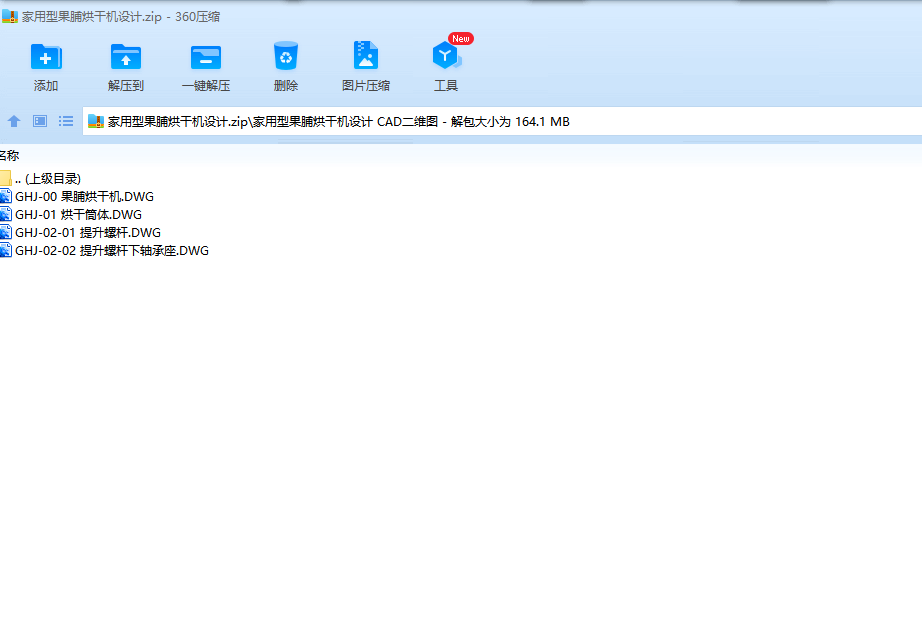Click the 360压缩 app icon in title bar

pos(10,16)
